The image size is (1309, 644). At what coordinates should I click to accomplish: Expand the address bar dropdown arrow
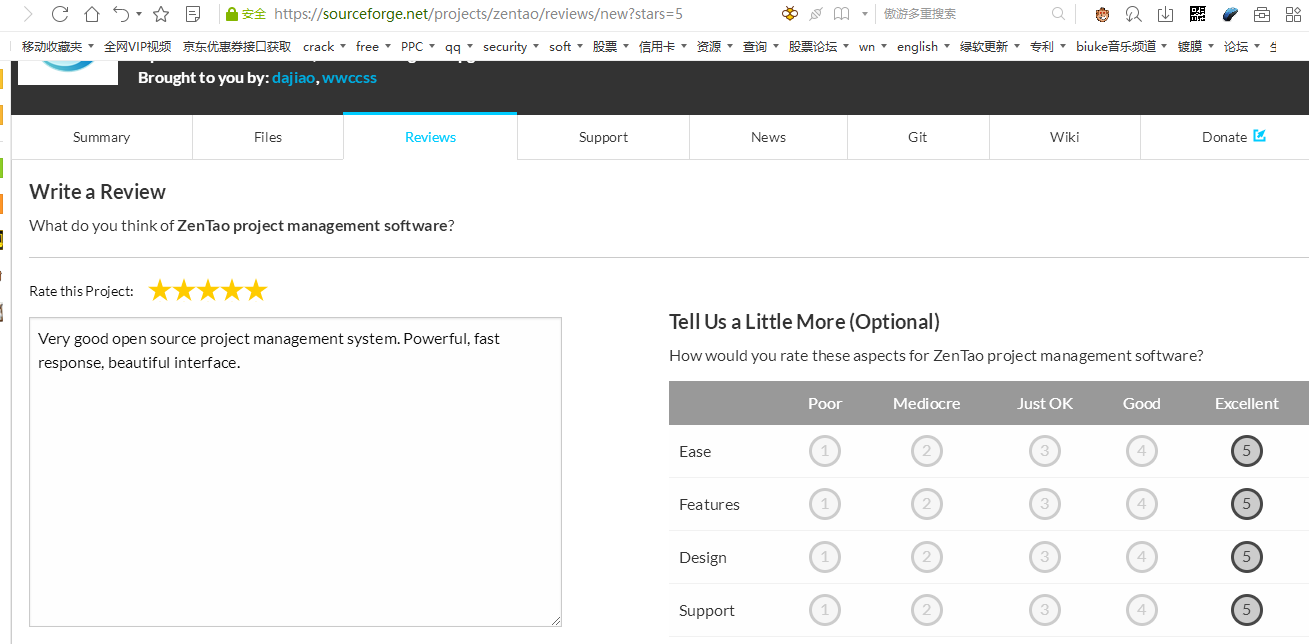click(x=867, y=14)
